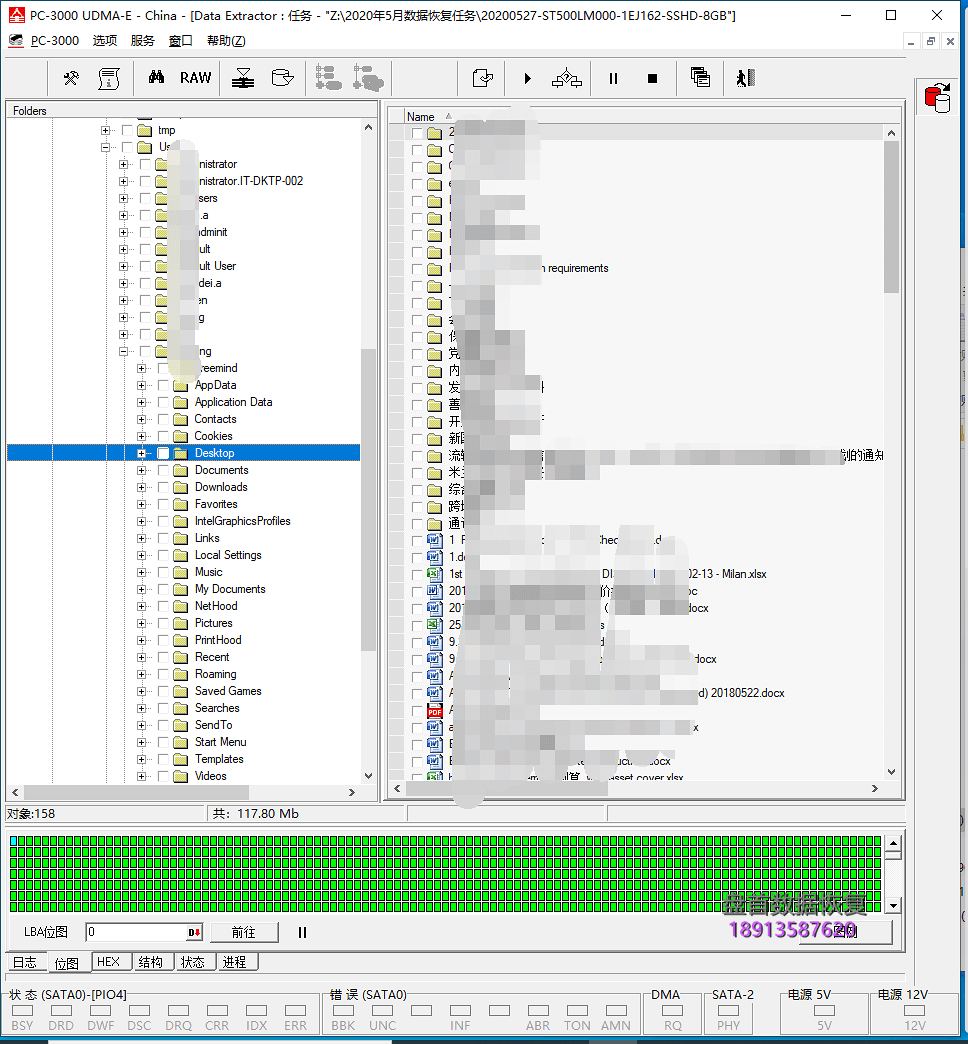The height and width of the screenshot is (1044, 968).
Task: Click the Stop button in toolbar
Action: pos(652,79)
